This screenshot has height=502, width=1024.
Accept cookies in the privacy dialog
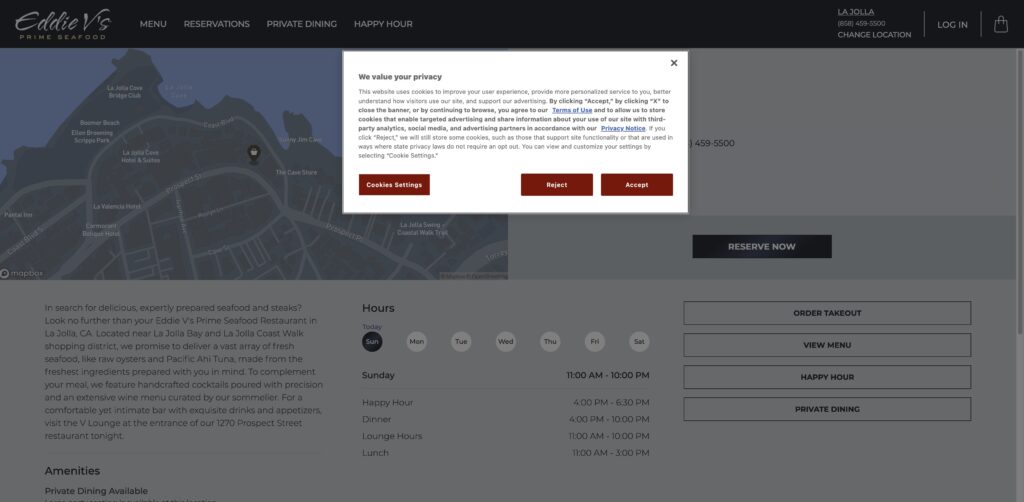coord(637,185)
